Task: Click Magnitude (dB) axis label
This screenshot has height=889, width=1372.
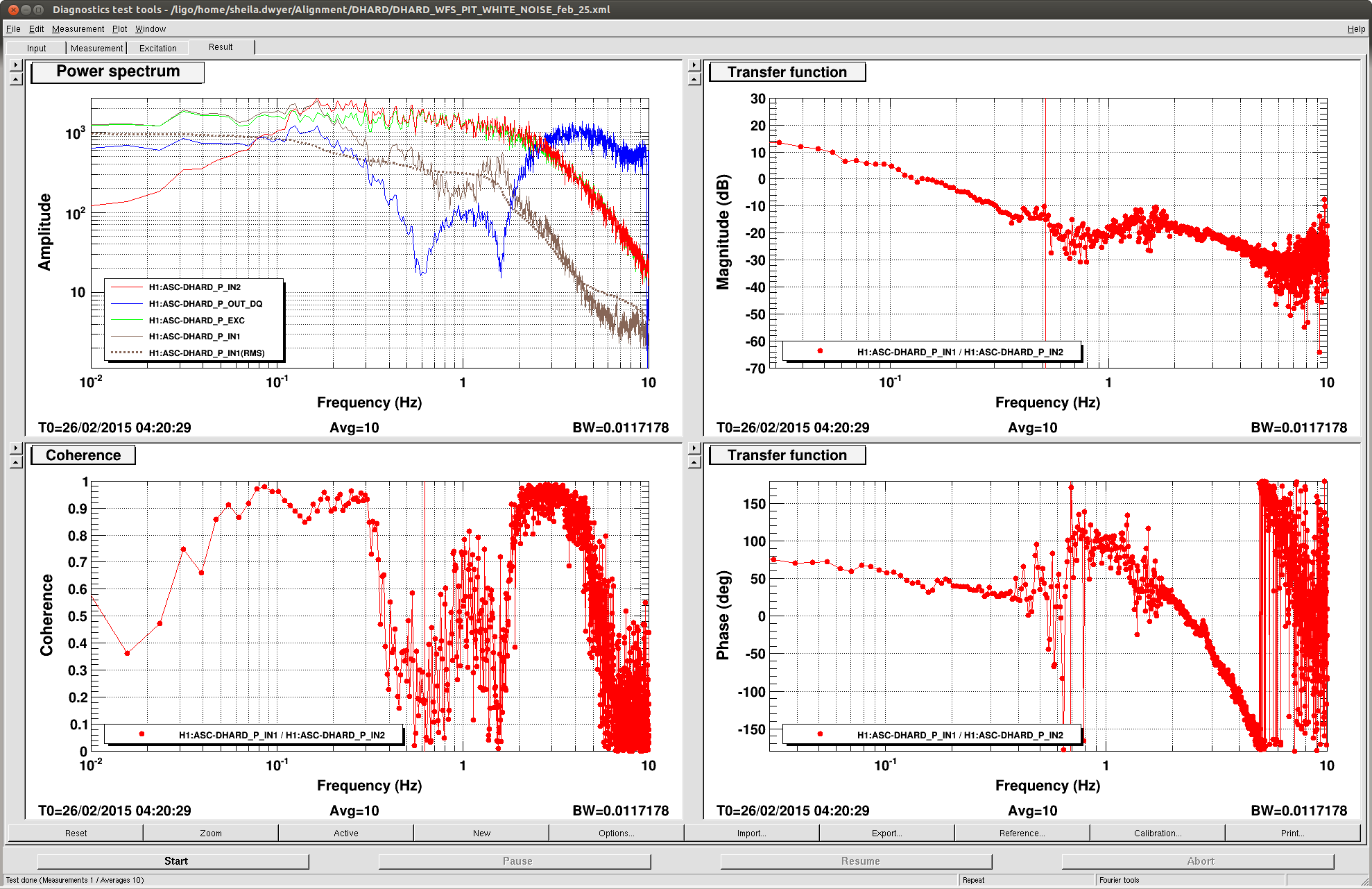Action: pos(723,232)
